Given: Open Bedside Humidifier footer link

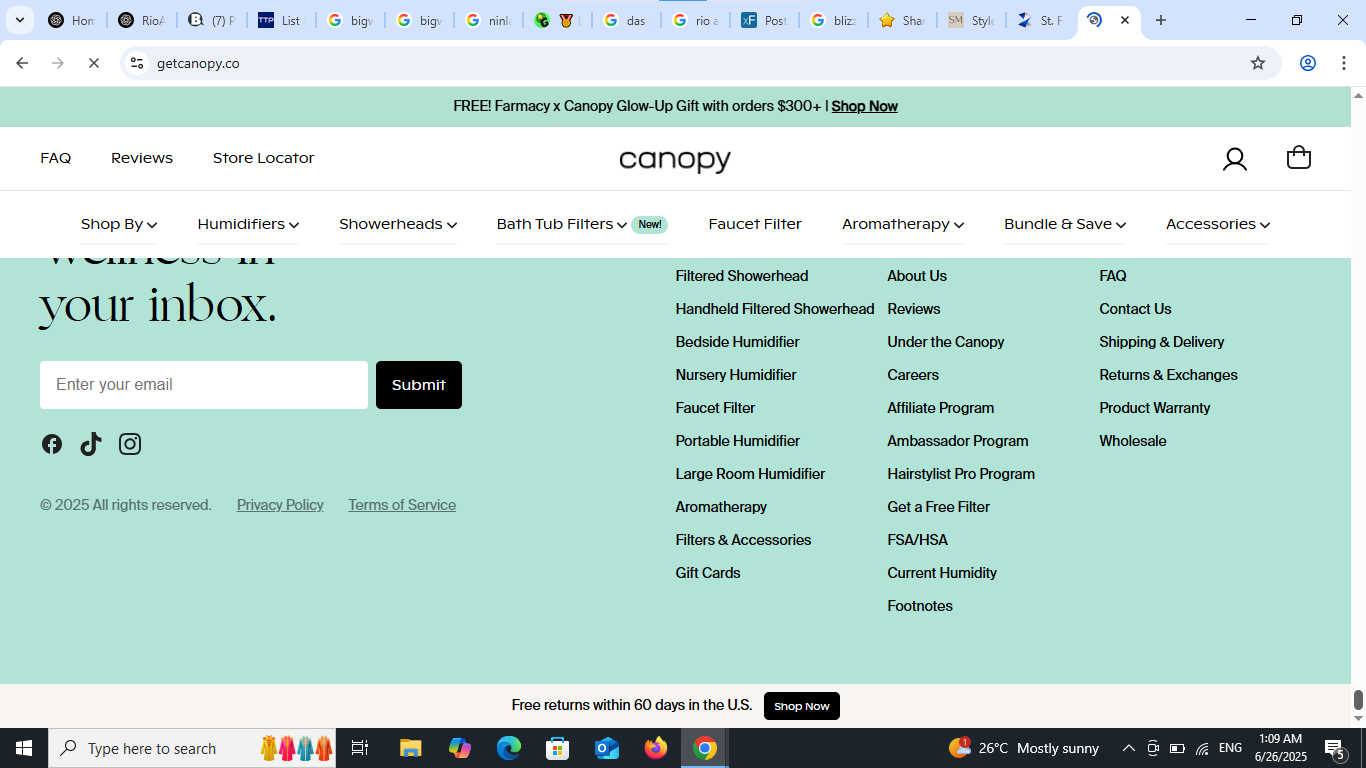Looking at the screenshot, I should (738, 342).
